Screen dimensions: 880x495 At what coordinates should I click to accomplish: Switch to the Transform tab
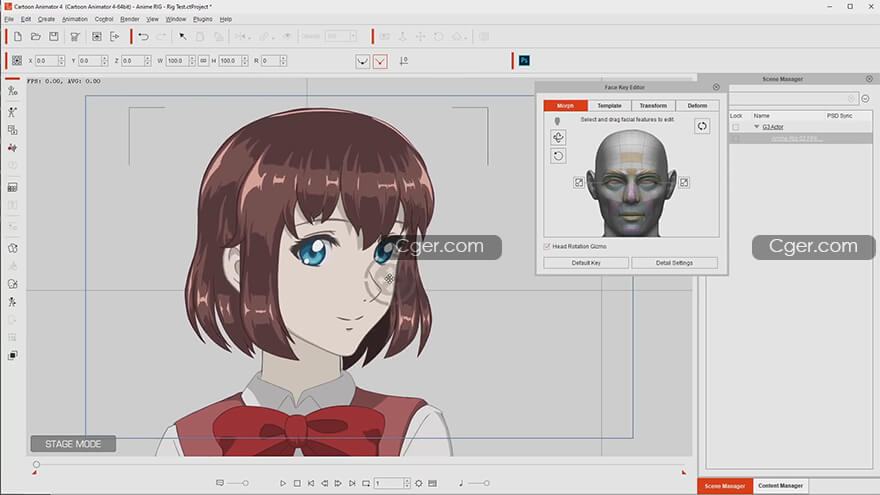click(x=653, y=106)
